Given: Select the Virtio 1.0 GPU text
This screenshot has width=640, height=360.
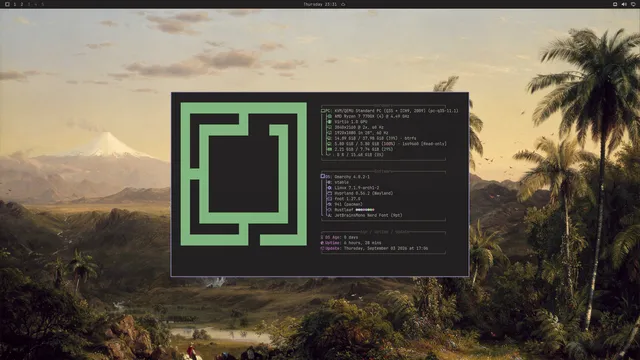Looking at the screenshot, I should click(351, 122).
